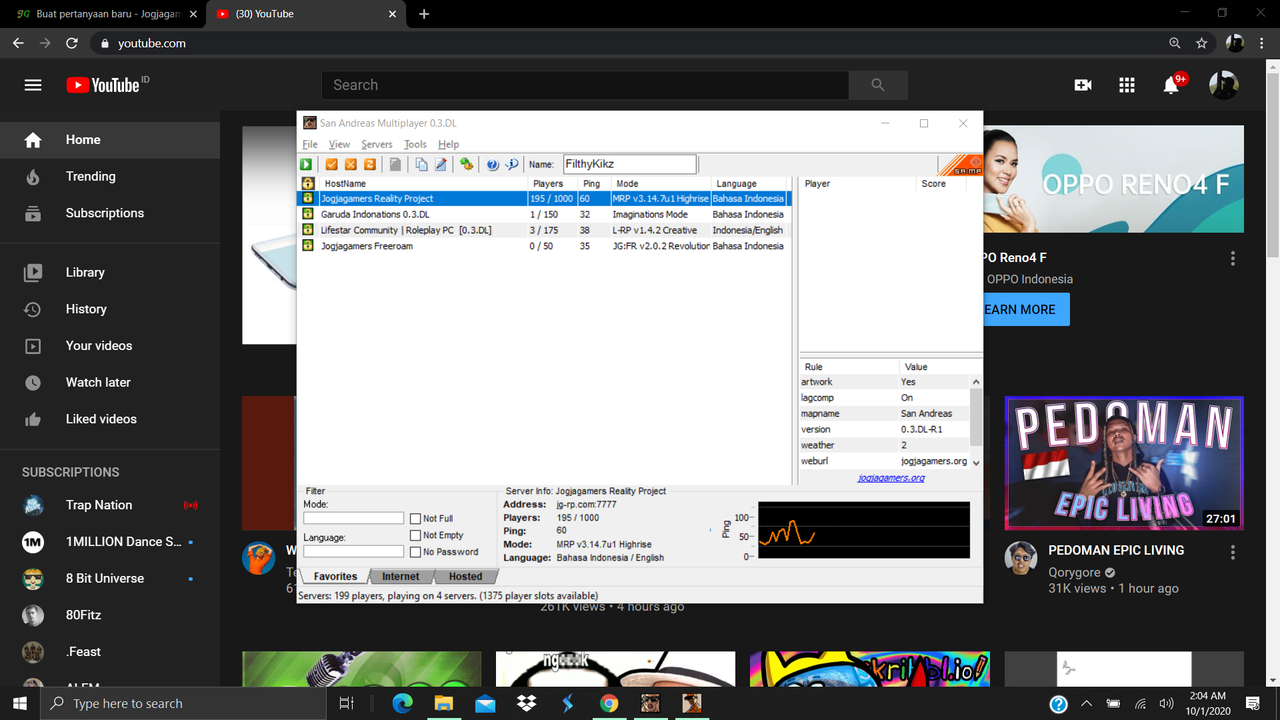
Task: Open Watch later in sidebar
Action: pyautogui.click(x=110, y=382)
